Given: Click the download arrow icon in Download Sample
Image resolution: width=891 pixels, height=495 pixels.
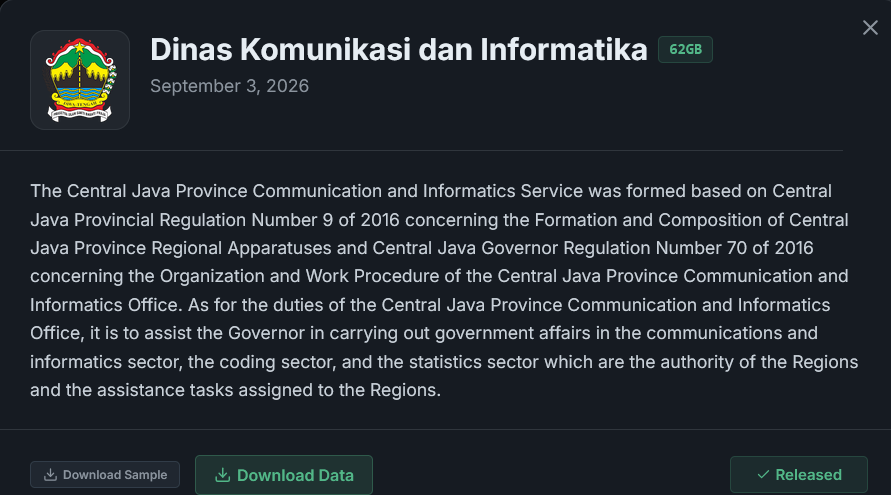Looking at the screenshot, I should [51, 475].
